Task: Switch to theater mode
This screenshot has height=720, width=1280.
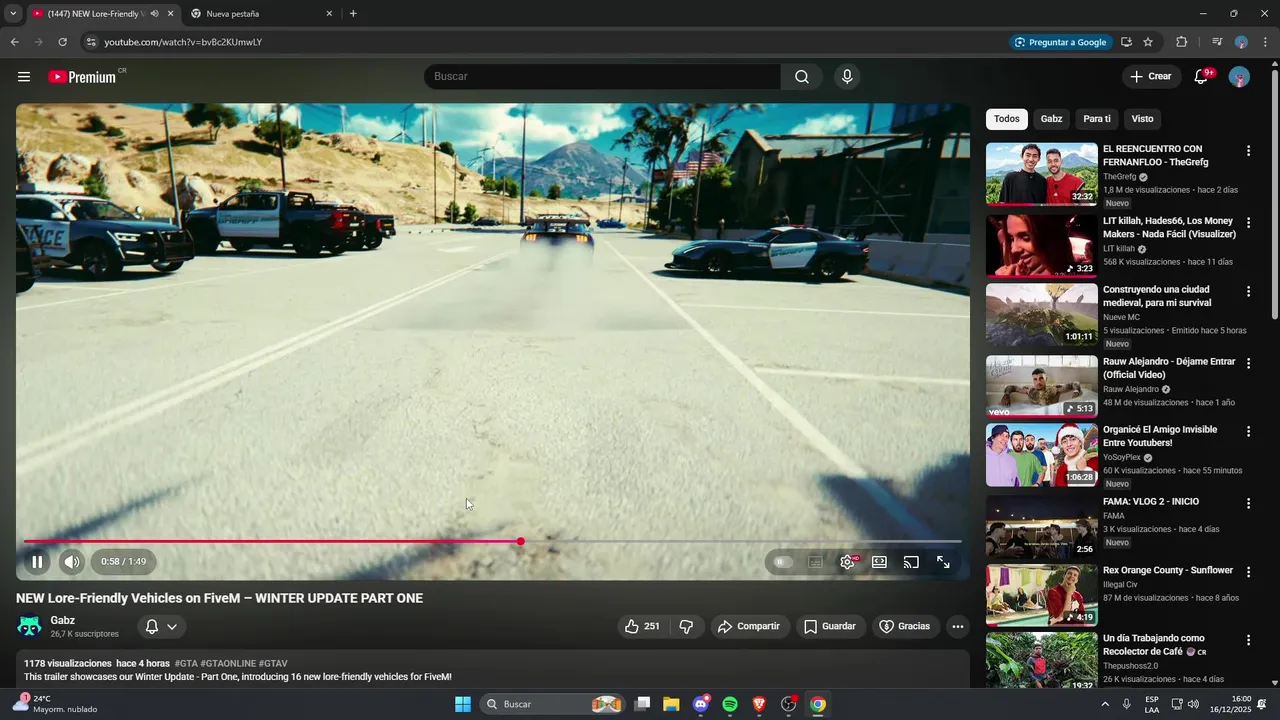Action: click(x=879, y=562)
